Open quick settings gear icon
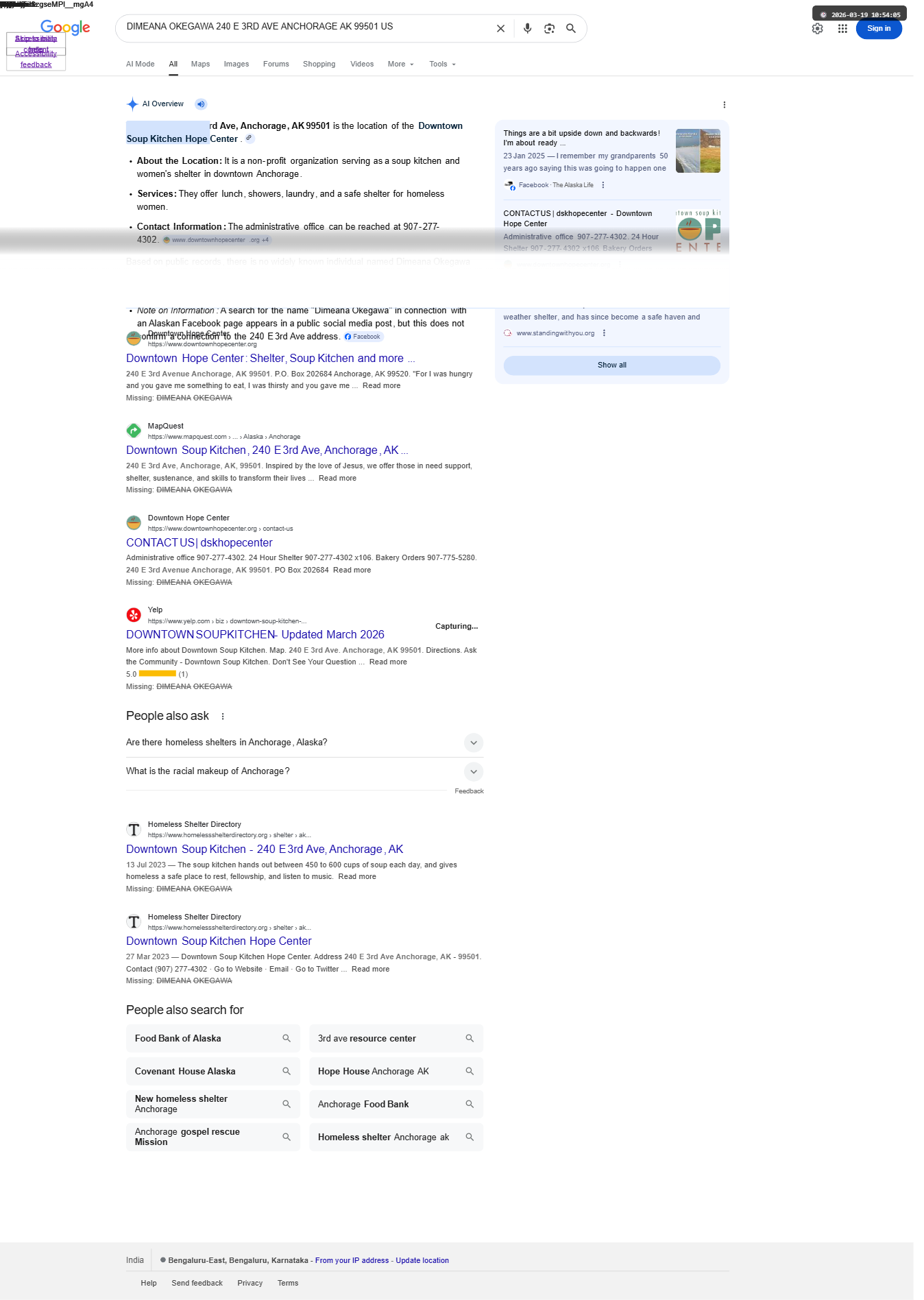Screen dimensions: 924x1300 click(817, 29)
